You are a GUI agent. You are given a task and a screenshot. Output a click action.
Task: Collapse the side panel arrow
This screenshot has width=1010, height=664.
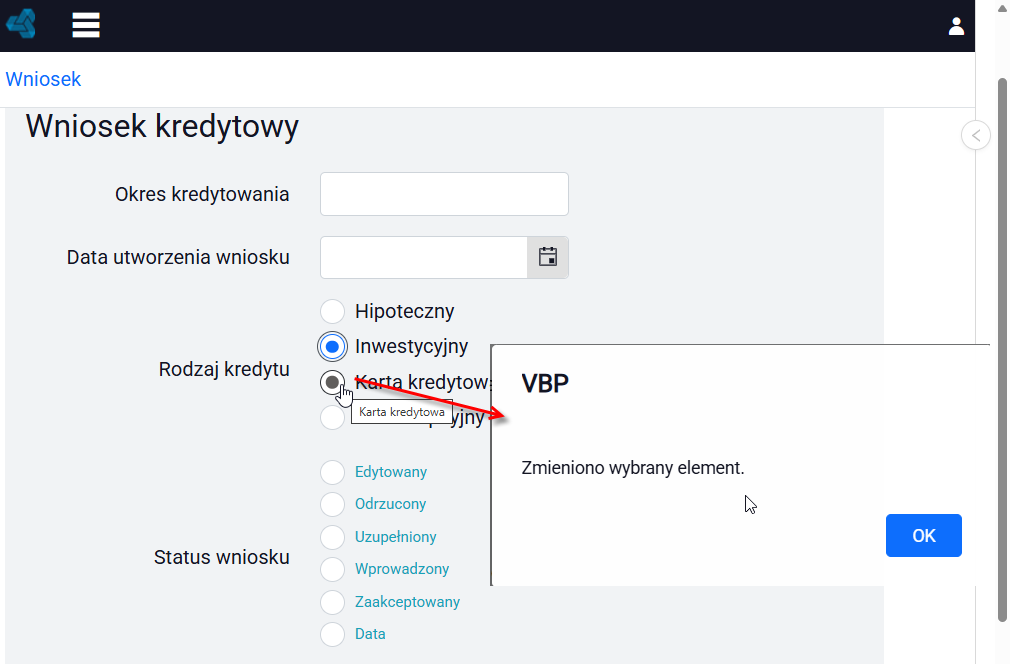tap(975, 135)
